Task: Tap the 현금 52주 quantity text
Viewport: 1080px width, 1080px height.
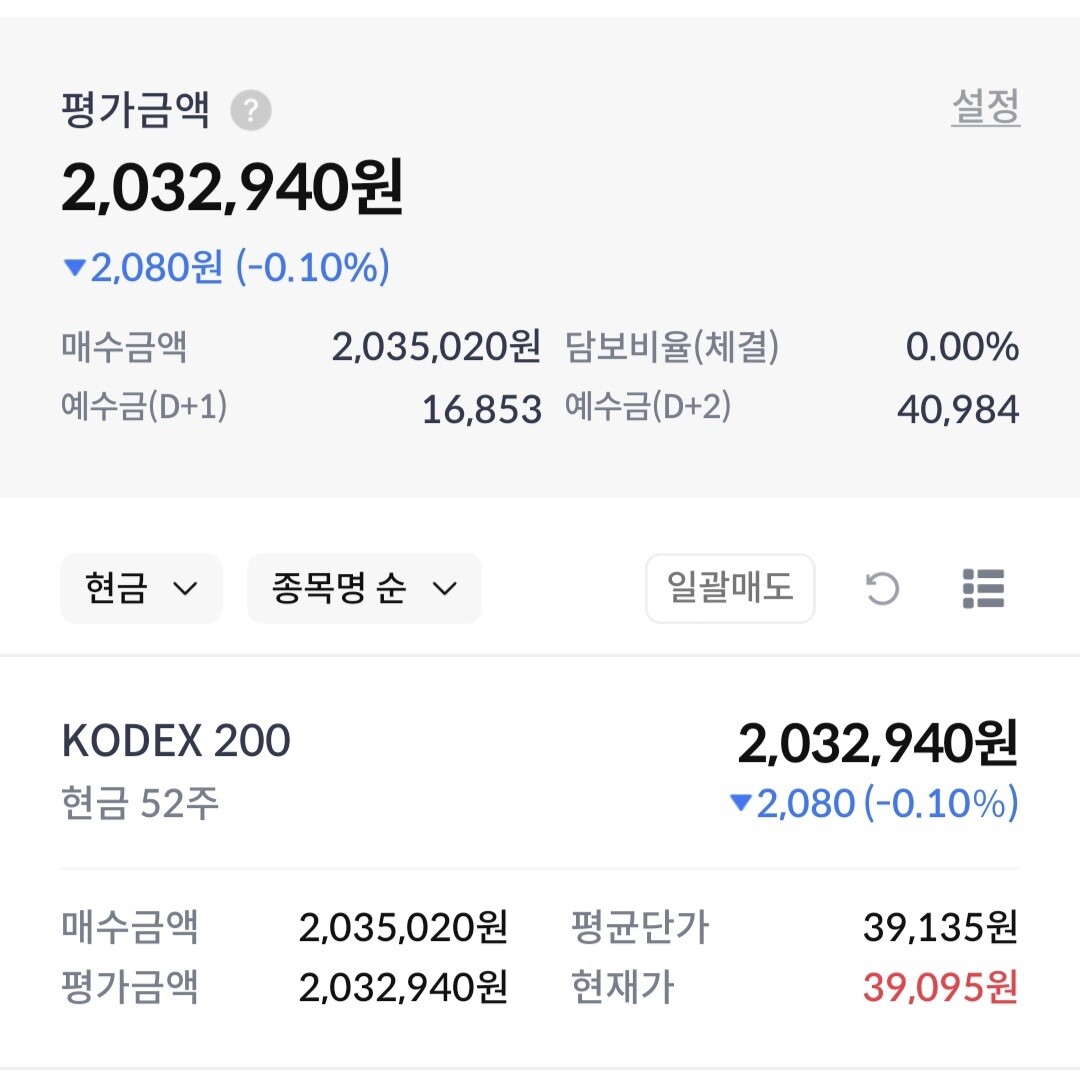Action: tap(140, 803)
